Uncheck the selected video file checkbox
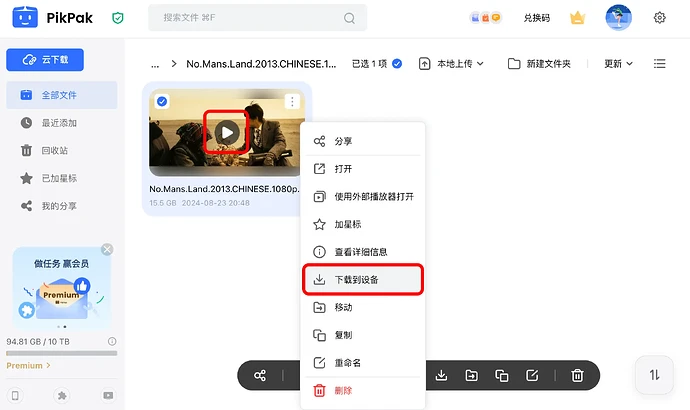This screenshot has width=690, height=410. tap(162, 102)
